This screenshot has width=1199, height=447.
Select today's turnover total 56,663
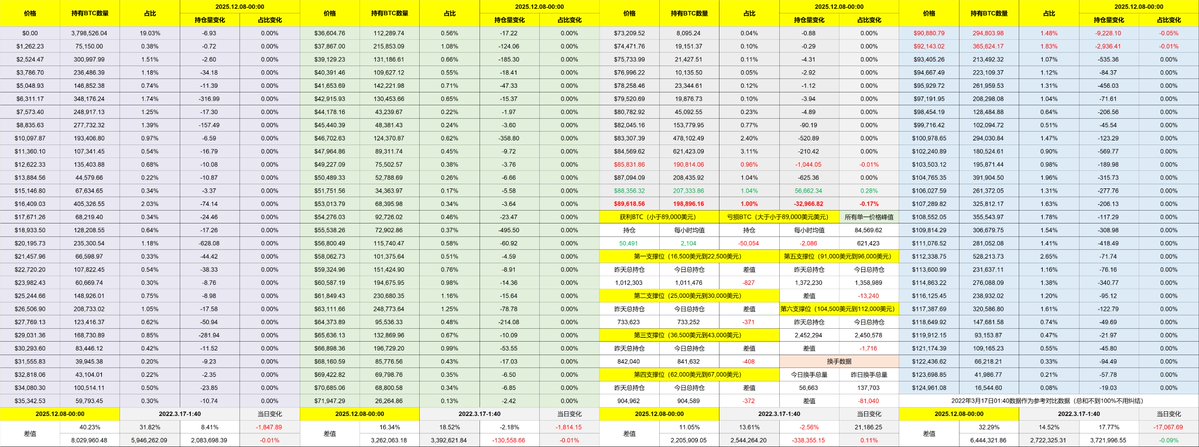click(x=809, y=387)
